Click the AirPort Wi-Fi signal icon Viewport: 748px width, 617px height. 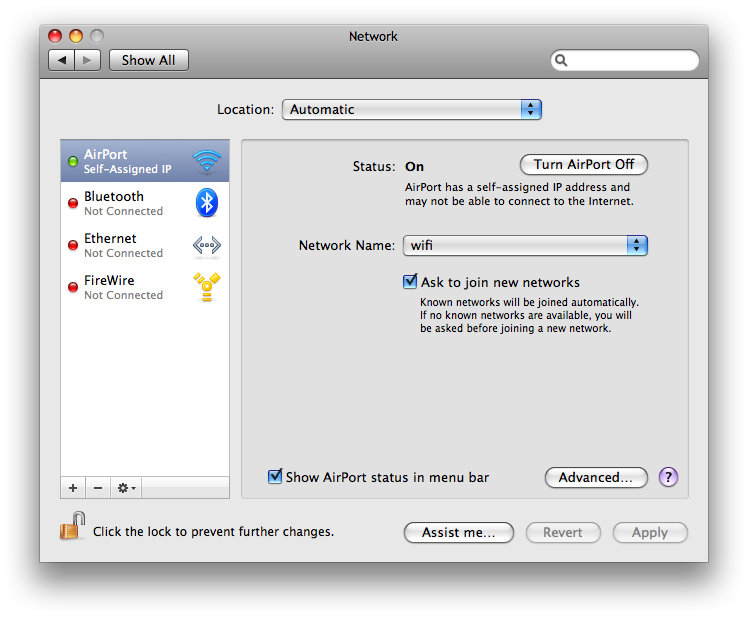click(207, 160)
